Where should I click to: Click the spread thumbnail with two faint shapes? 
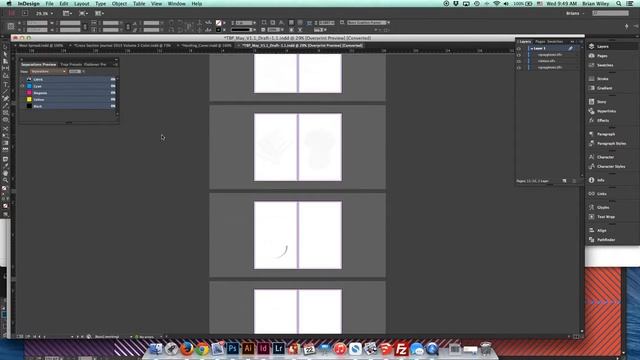tap(298, 147)
